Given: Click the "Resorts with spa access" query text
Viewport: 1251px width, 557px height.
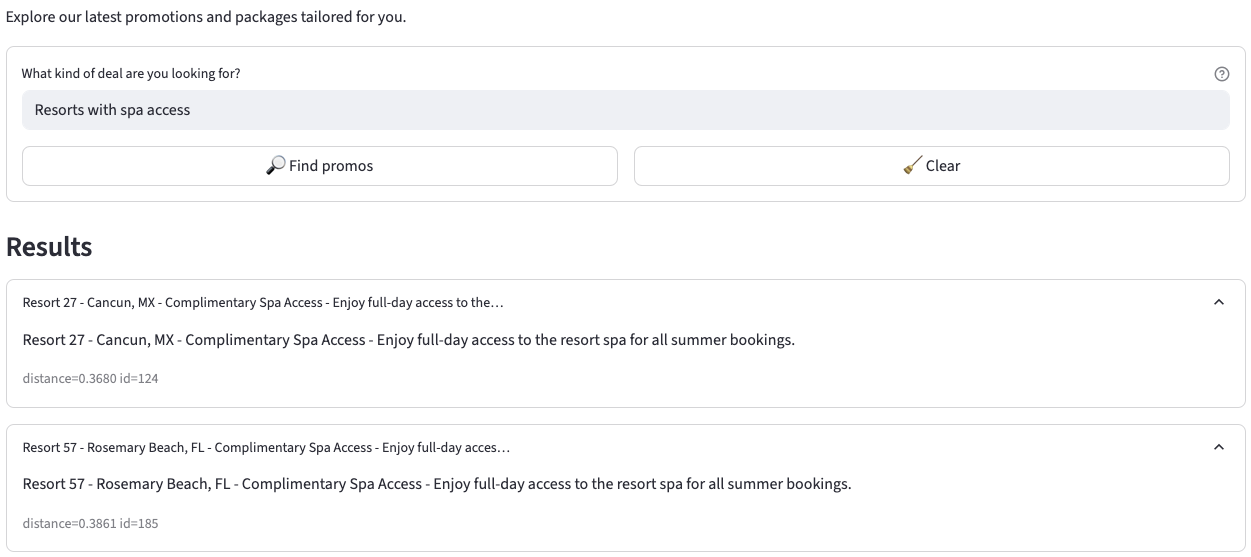Looking at the screenshot, I should coord(112,110).
